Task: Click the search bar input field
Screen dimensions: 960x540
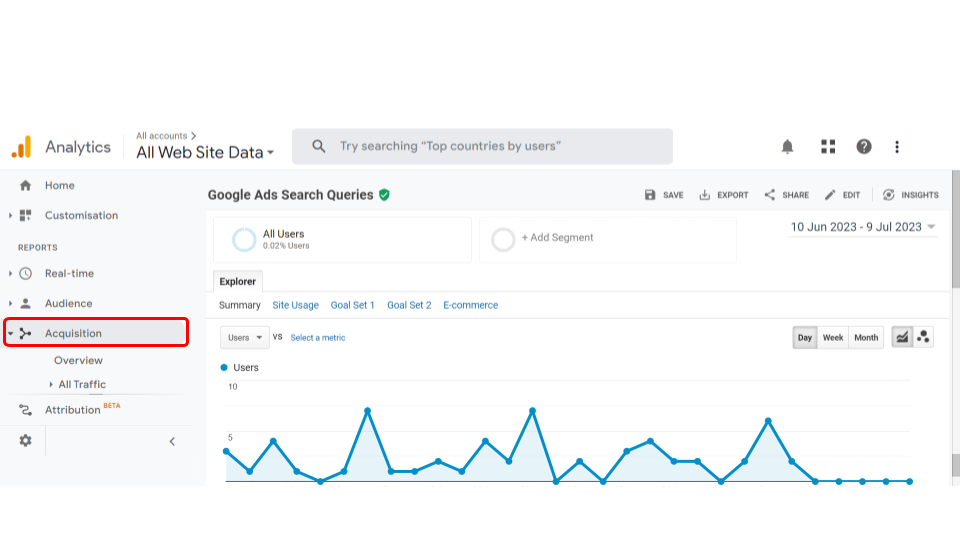Action: tap(482, 146)
